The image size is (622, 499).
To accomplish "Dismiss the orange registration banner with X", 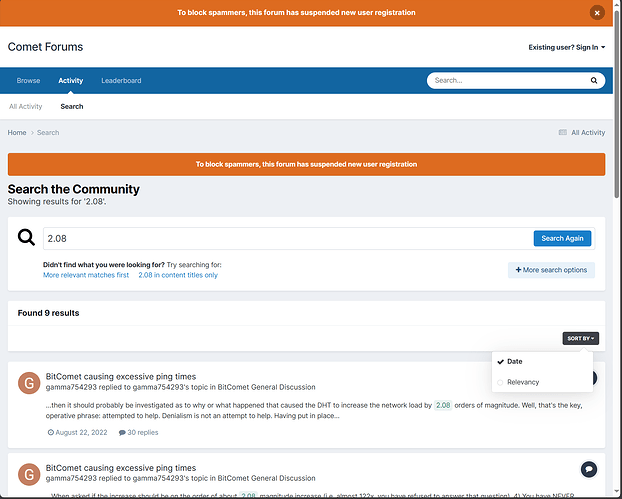I will click(597, 13).
